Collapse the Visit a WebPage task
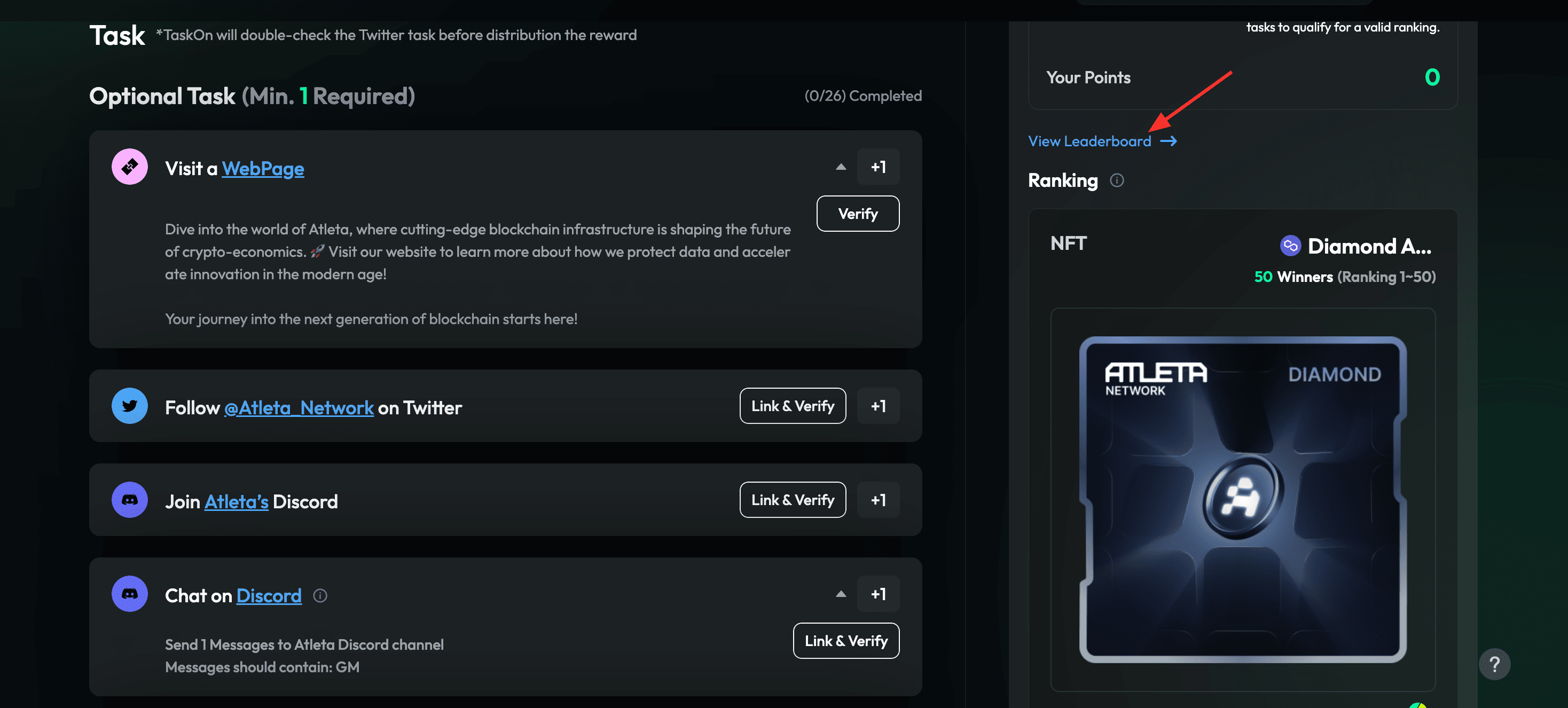Image resolution: width=1568 pixels, height=708 pixels. (x=841, y=167)
